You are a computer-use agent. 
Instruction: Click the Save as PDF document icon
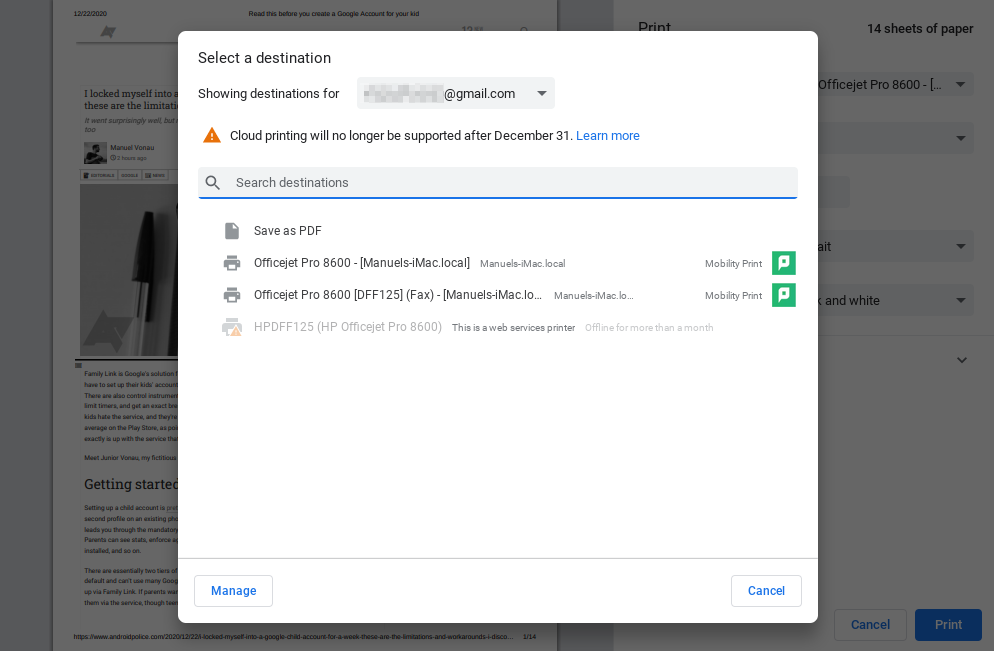click(232, 231)
